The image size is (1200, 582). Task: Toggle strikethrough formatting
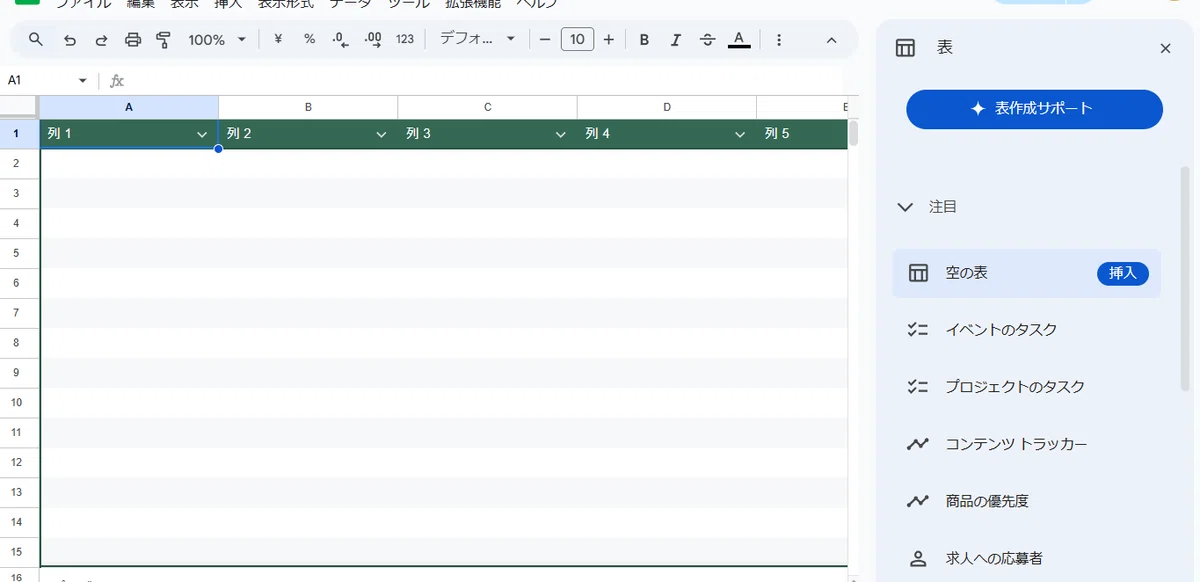[708, 40]
